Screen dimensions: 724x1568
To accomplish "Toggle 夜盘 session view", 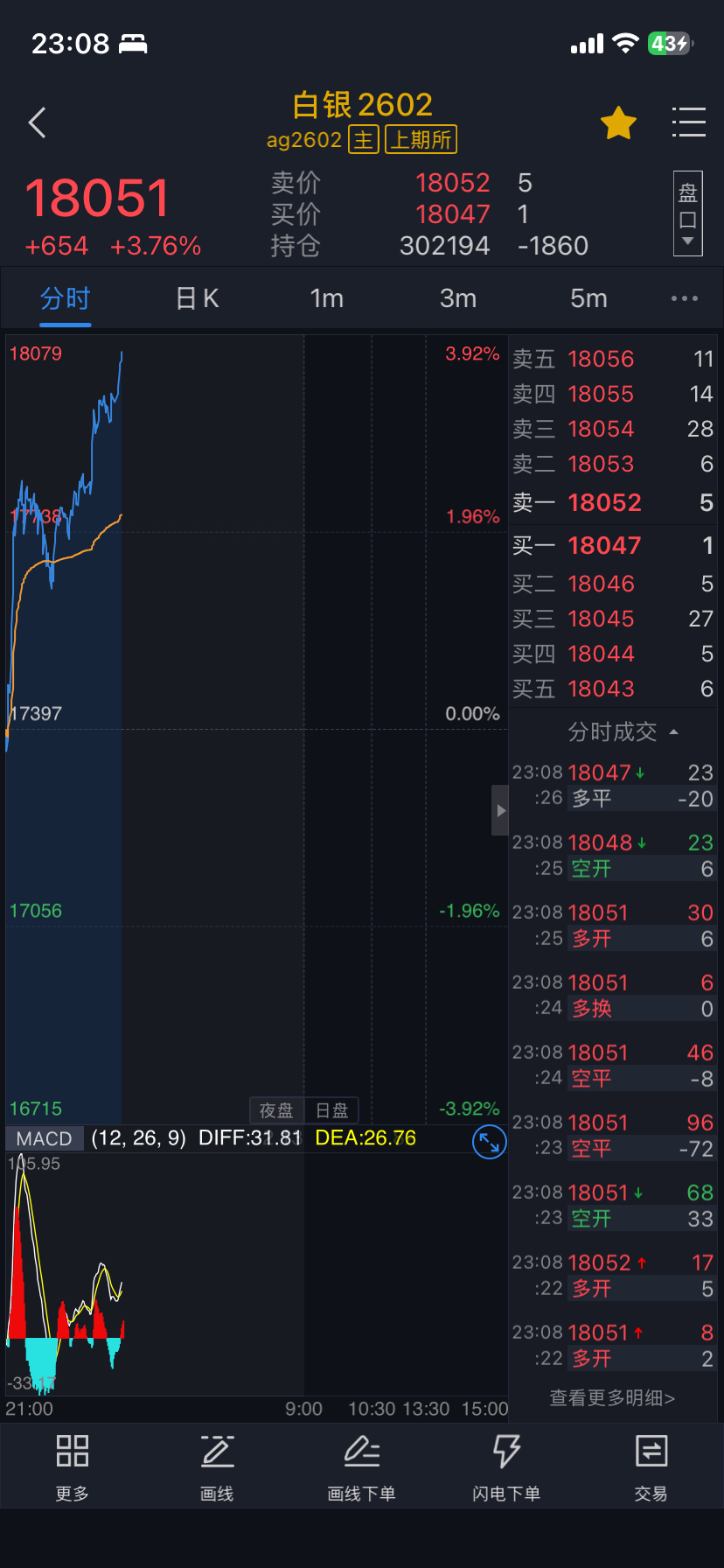I will pos(276,1110).
